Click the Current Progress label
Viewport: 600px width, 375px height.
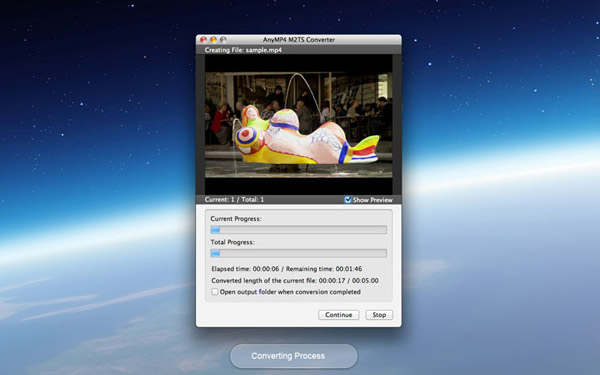(236, 219)
